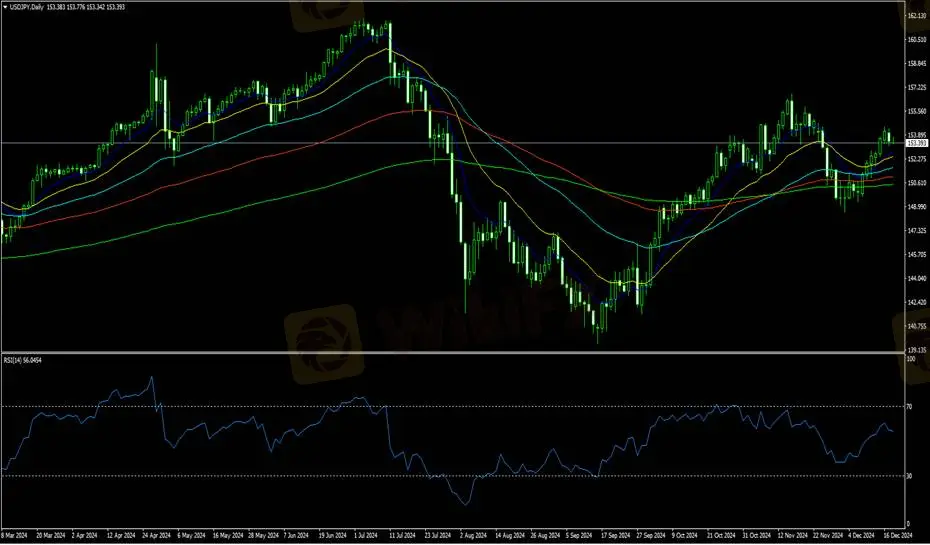Image resolution: width=930 pixels, height=545 pixels.
Task: Click the 12 Apr 2024 date label
Action: click(120, 536)
